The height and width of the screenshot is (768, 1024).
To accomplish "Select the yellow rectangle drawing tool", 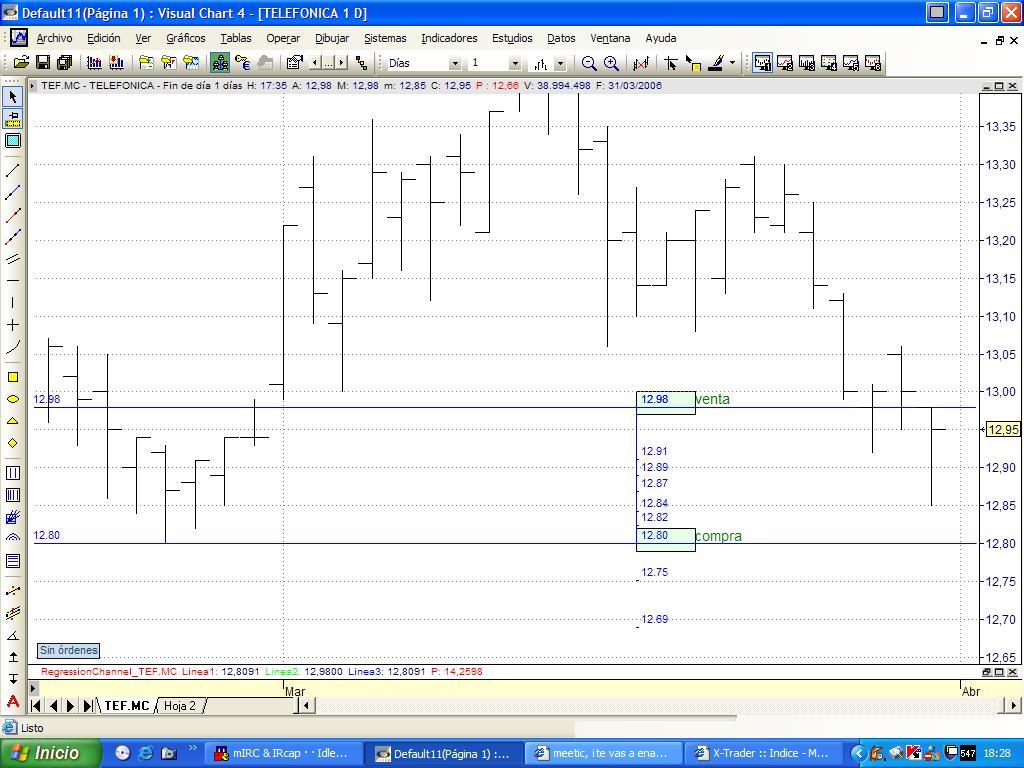I will [12, 377].
